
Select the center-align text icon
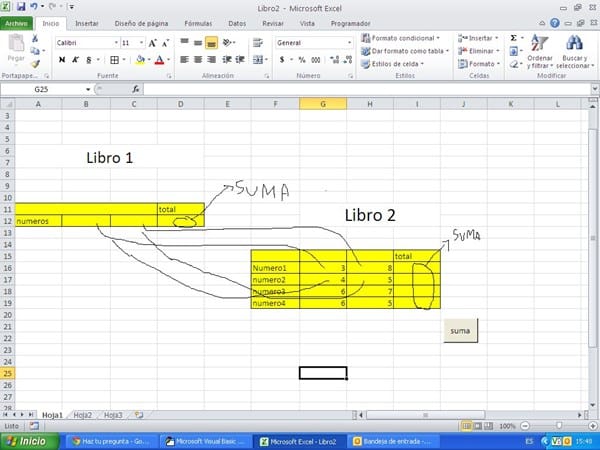coord(198,60)
